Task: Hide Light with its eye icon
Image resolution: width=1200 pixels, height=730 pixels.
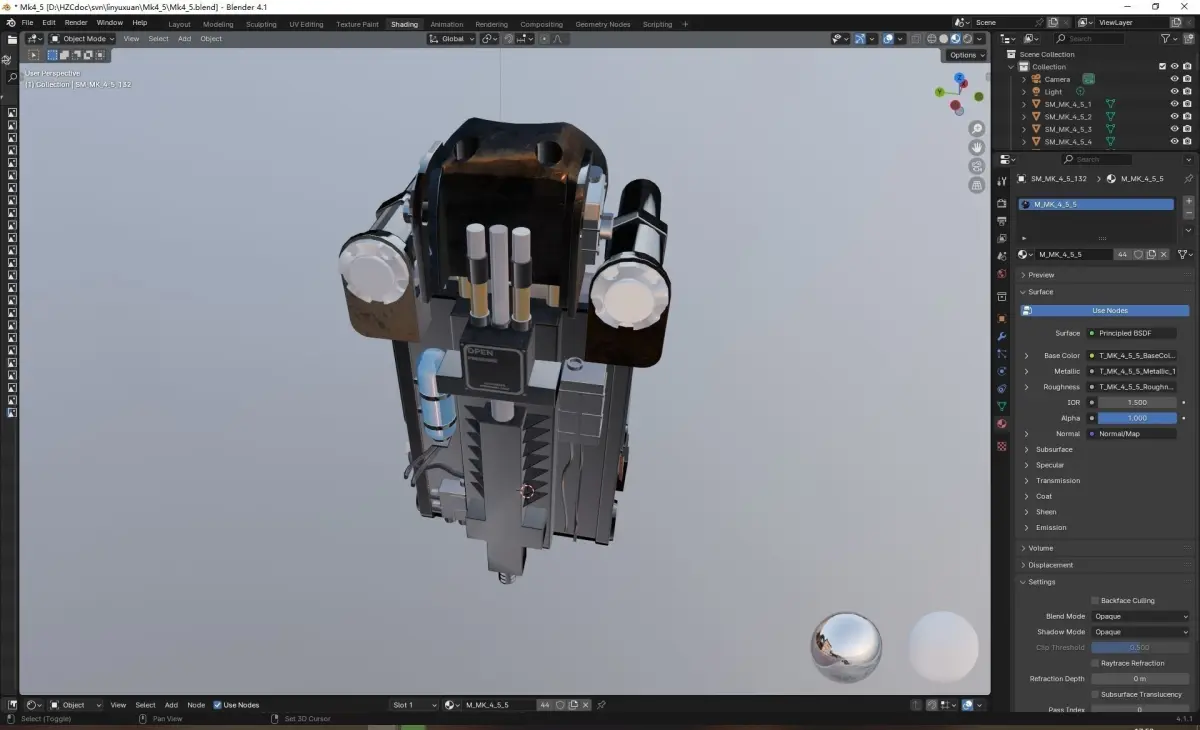Action: 1175,92
